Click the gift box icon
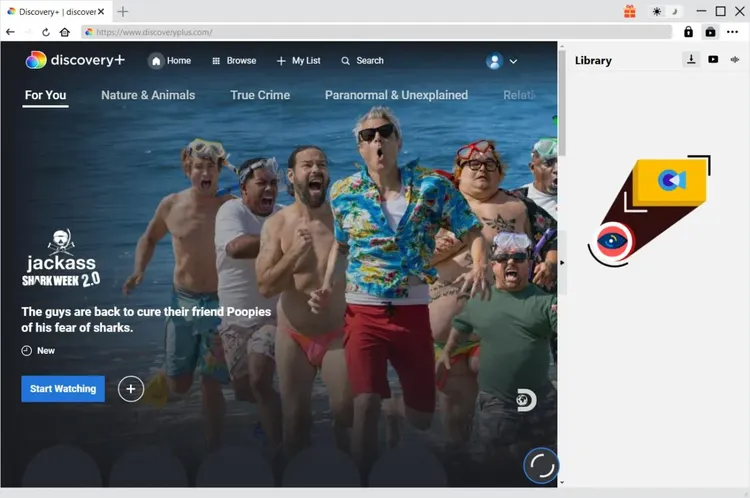This screenshot has height=498, width=750. pos(630,11)
